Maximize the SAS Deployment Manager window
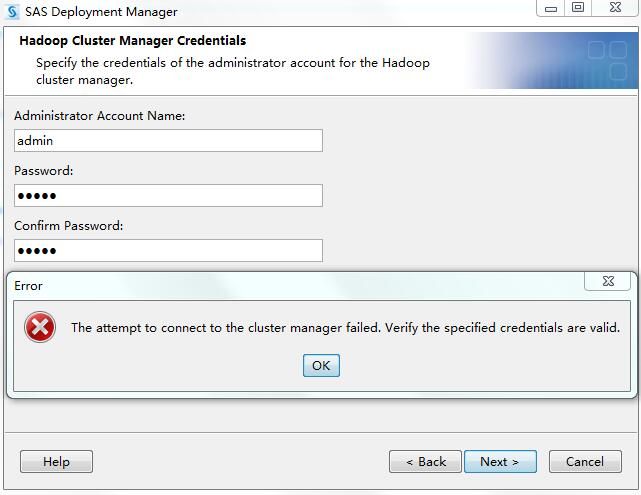 578,9
